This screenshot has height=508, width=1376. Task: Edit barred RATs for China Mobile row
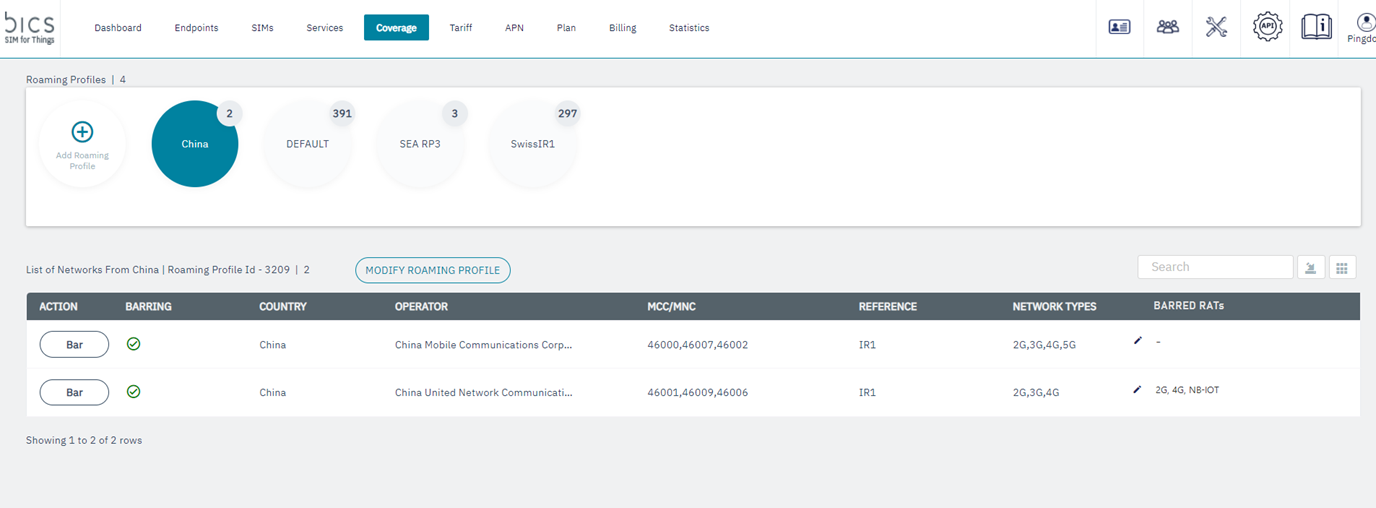click(x=1137, y=341)
